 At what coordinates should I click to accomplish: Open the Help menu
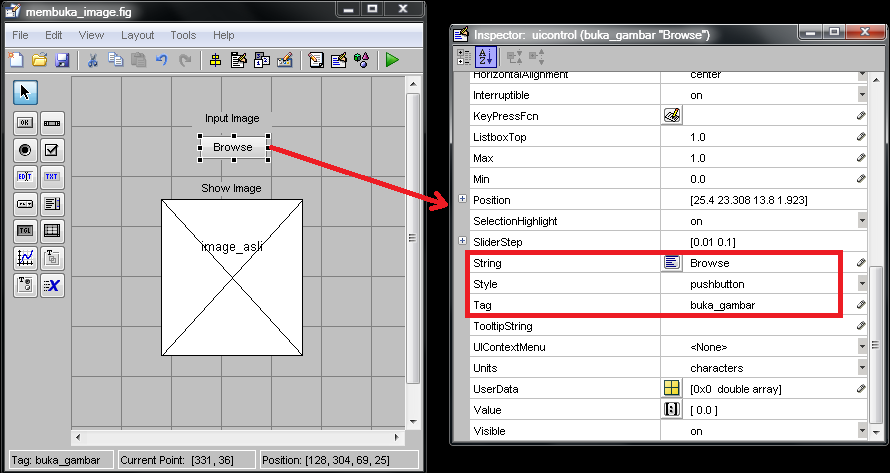224,35
